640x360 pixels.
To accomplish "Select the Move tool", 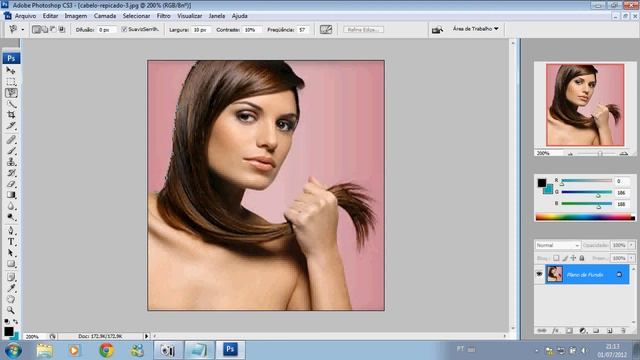I will tap(11, 71).
